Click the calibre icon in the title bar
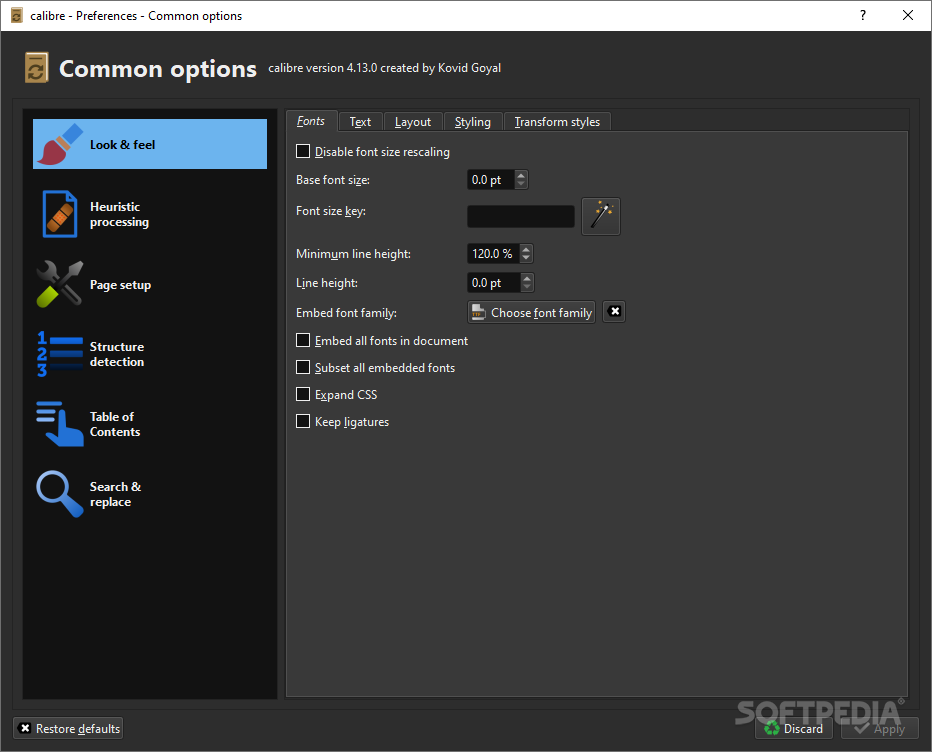Screen dimensions: 932x752 point(17,15)
